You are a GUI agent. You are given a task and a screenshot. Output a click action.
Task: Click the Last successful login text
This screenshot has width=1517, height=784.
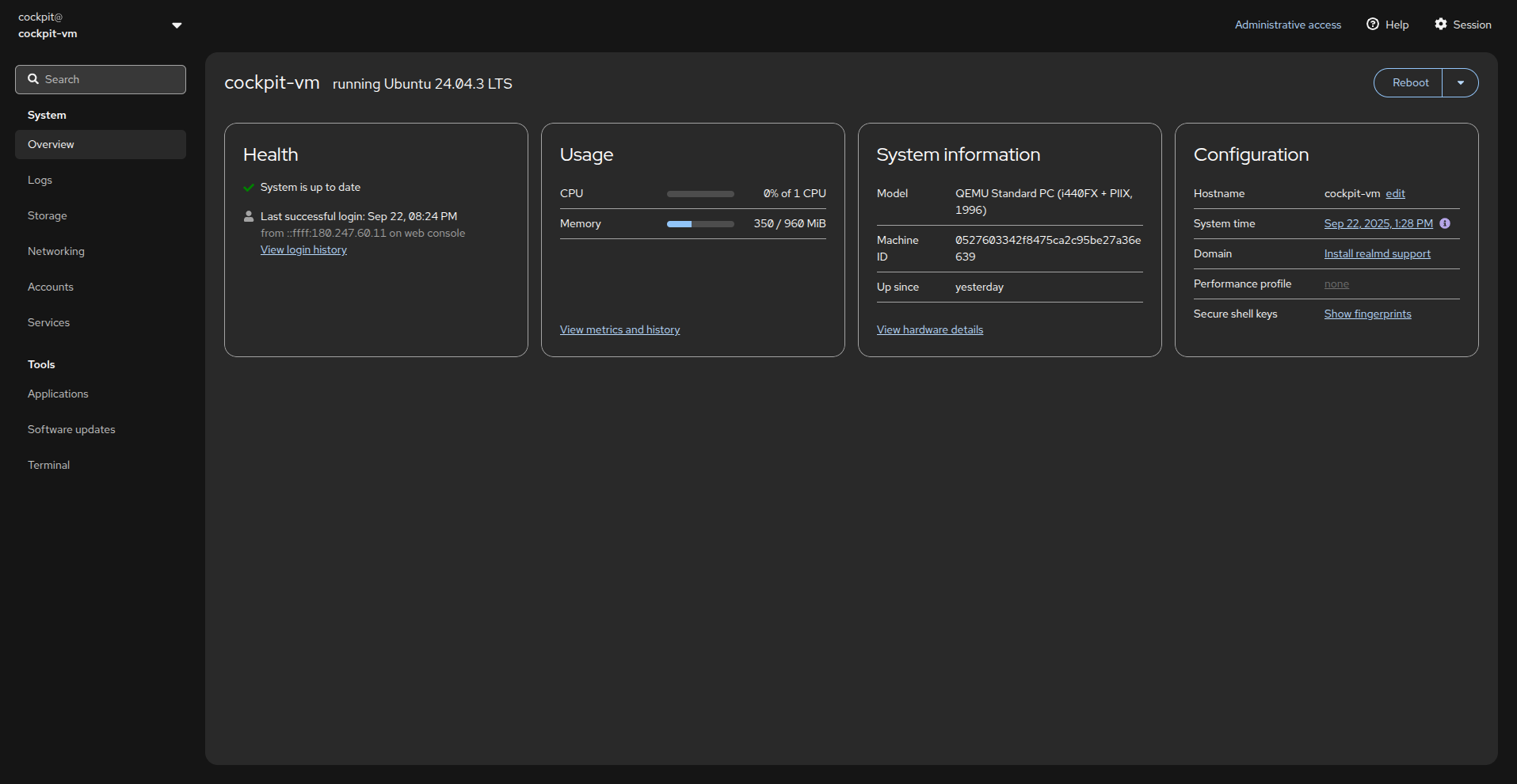tap(359, 216)
